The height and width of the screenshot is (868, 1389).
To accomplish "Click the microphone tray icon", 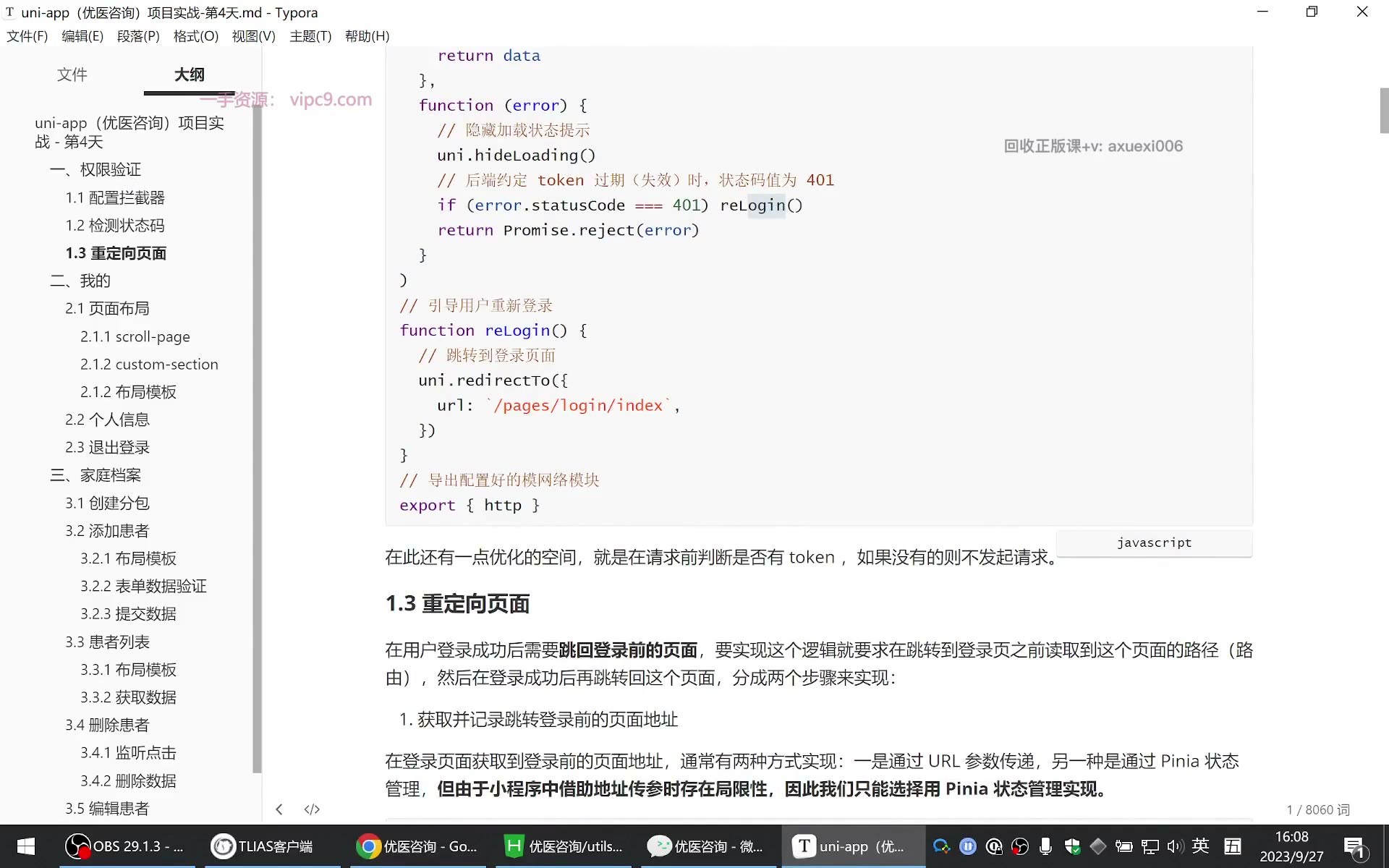I will click(x=1045, y=846).
